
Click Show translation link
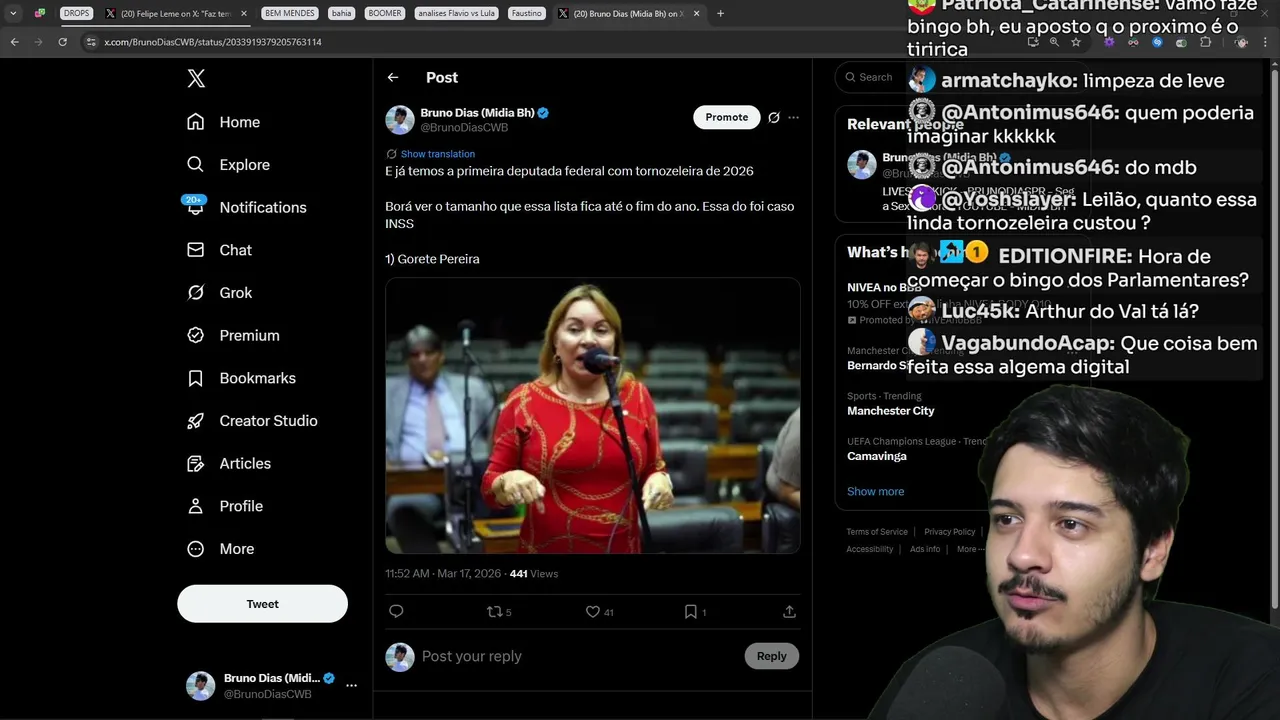(437, 154)
